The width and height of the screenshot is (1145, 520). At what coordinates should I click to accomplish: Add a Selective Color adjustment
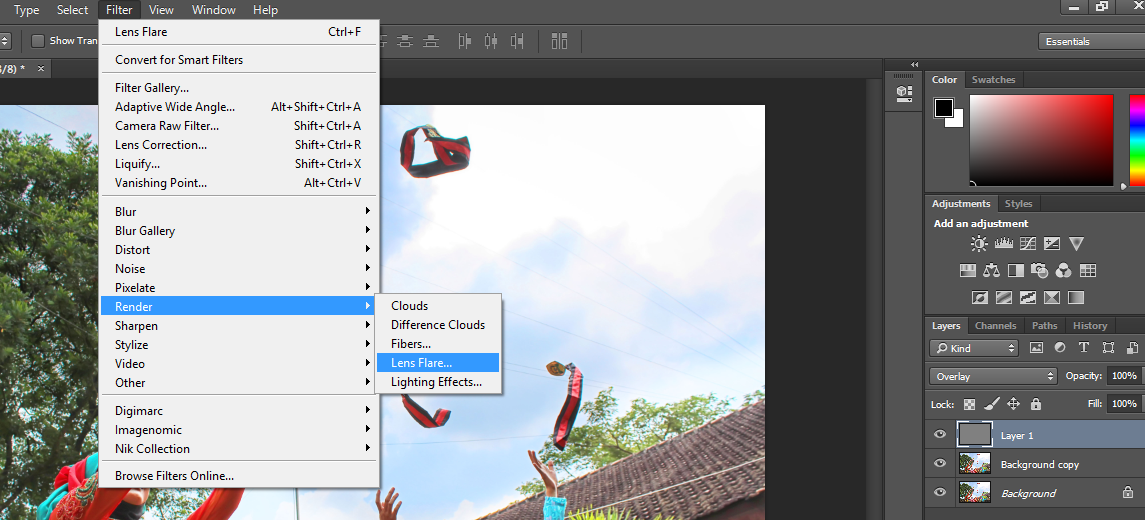tap(1052, 298)
